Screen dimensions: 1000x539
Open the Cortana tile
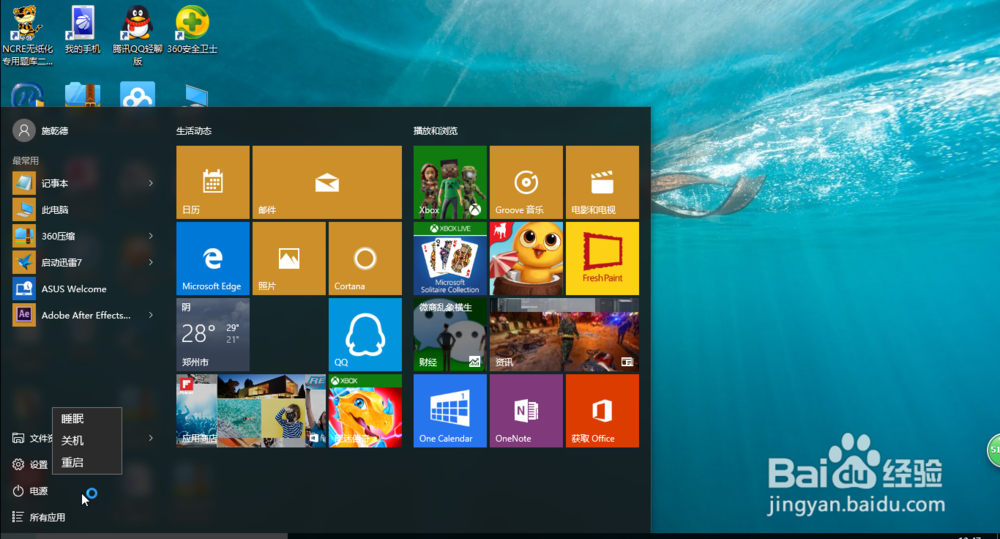[365, 258]
